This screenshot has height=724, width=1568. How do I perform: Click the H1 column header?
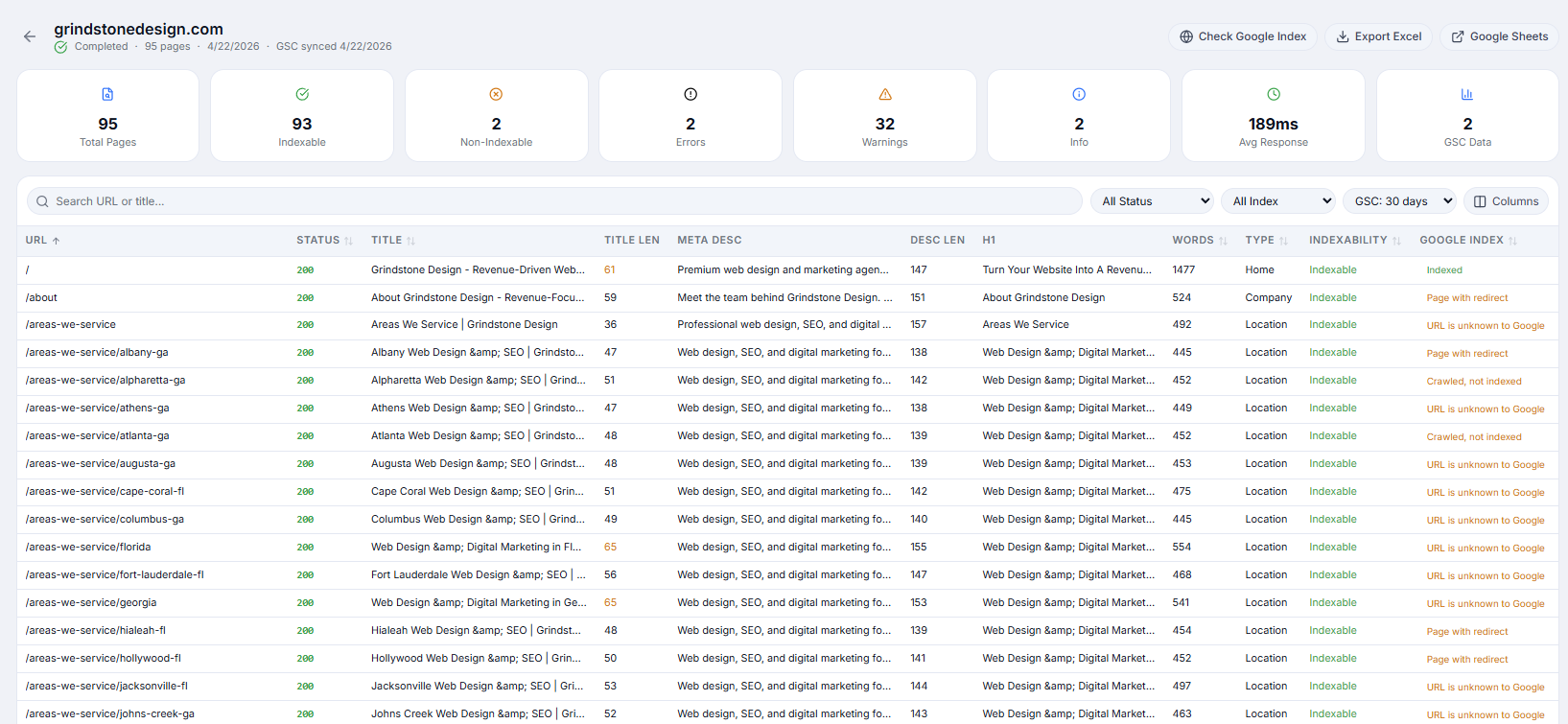pyautogui.click(x=989, y=241)
